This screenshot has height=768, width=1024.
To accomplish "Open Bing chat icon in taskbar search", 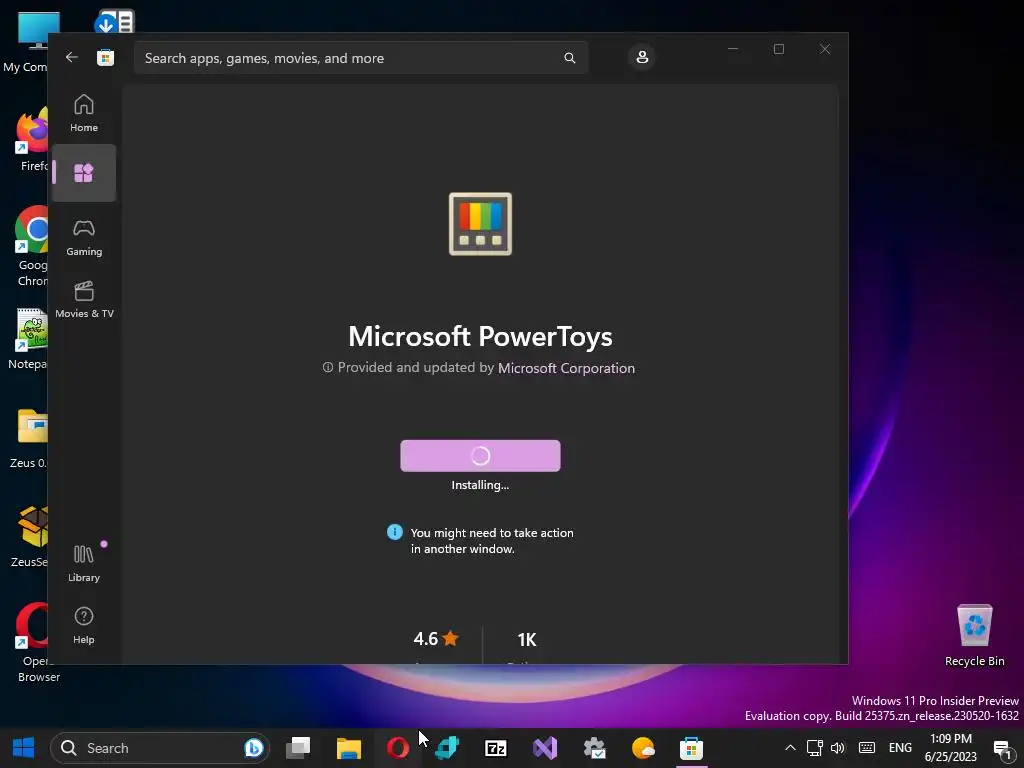I will [253, 748].
